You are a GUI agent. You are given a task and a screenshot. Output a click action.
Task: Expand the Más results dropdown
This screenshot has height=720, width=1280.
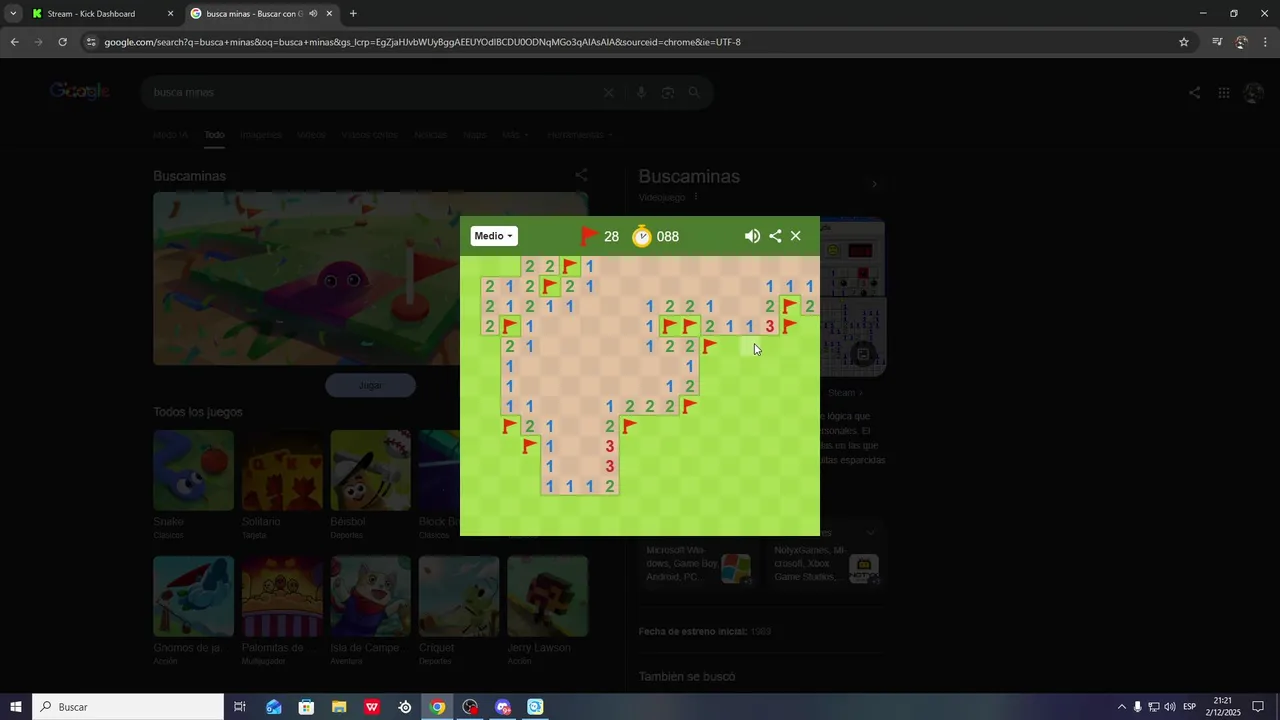point(515,135)
